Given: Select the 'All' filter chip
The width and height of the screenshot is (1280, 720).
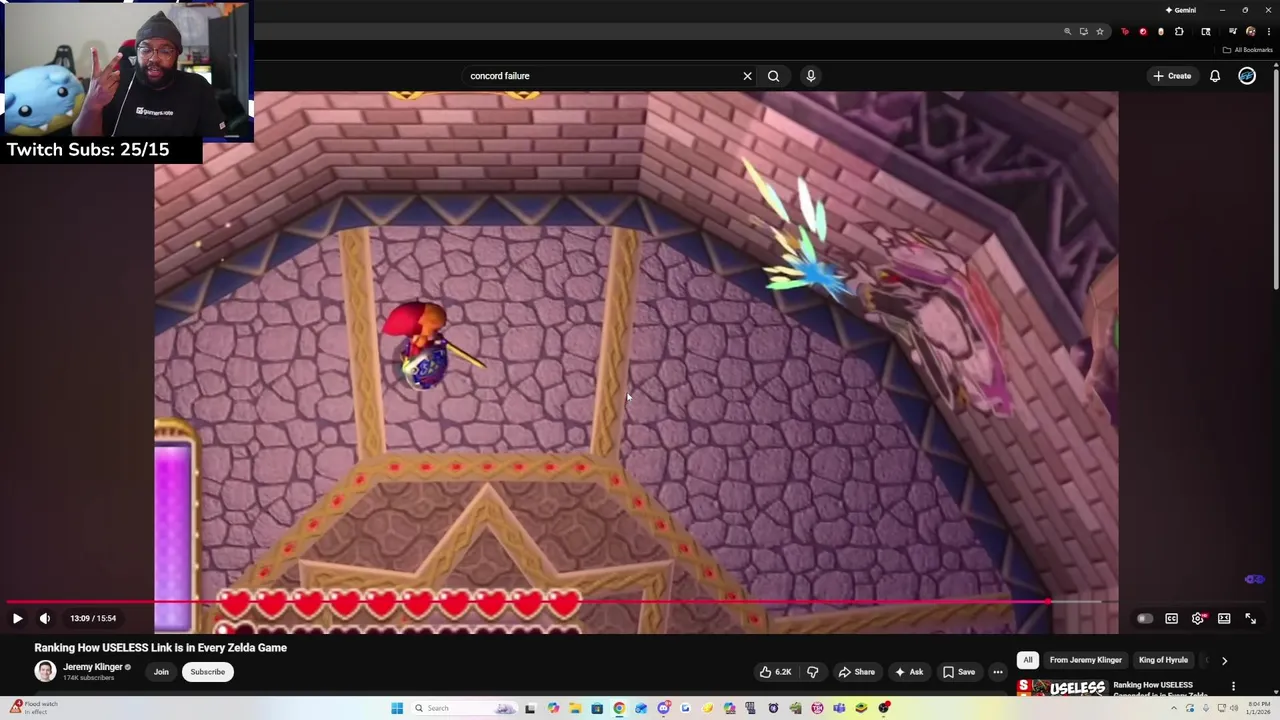Looking at the screenshot, I should [x=1027, y=660].
